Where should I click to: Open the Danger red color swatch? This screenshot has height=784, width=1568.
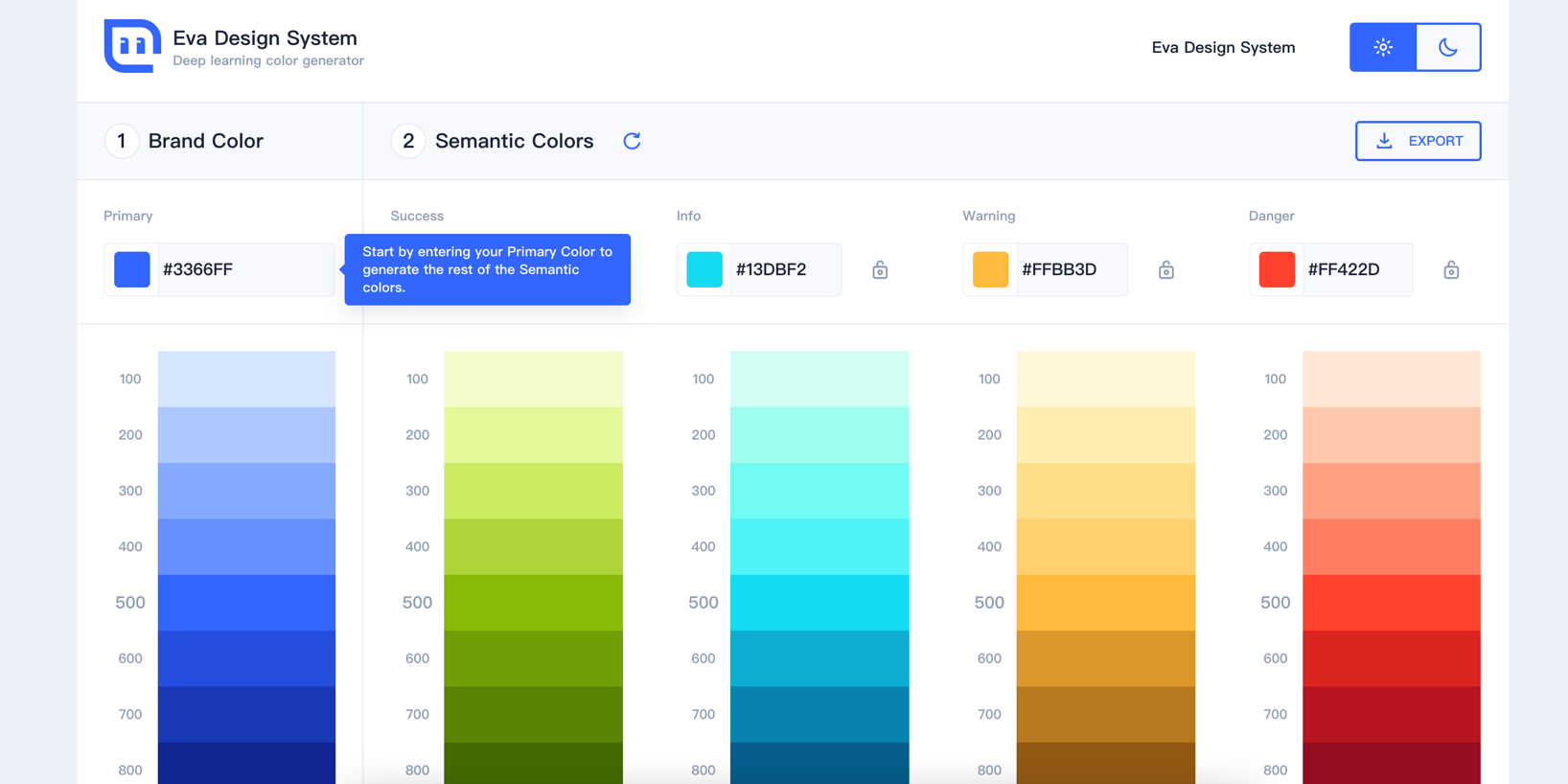(x=1277, y=269)
